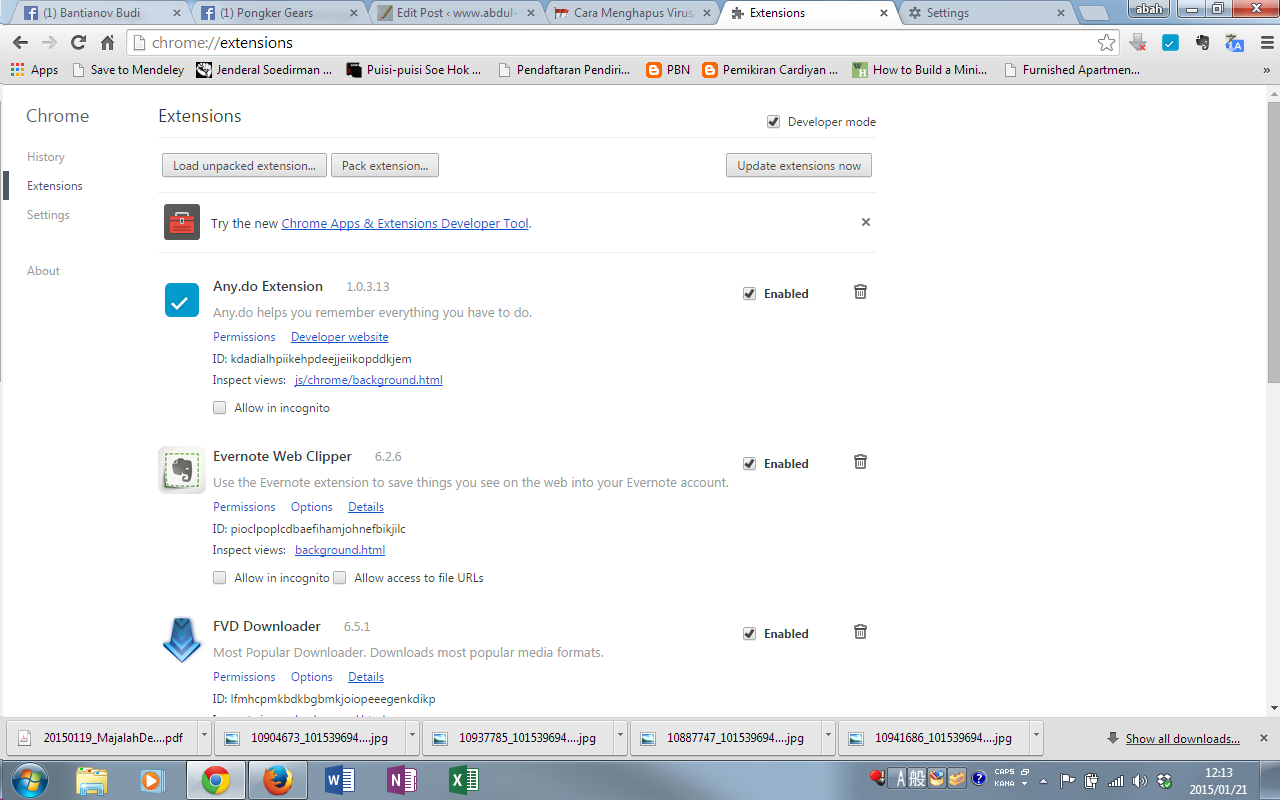The width and height of the screenshot is (1280, 800).
Task: Go to the browser home page
Action: 108,43
